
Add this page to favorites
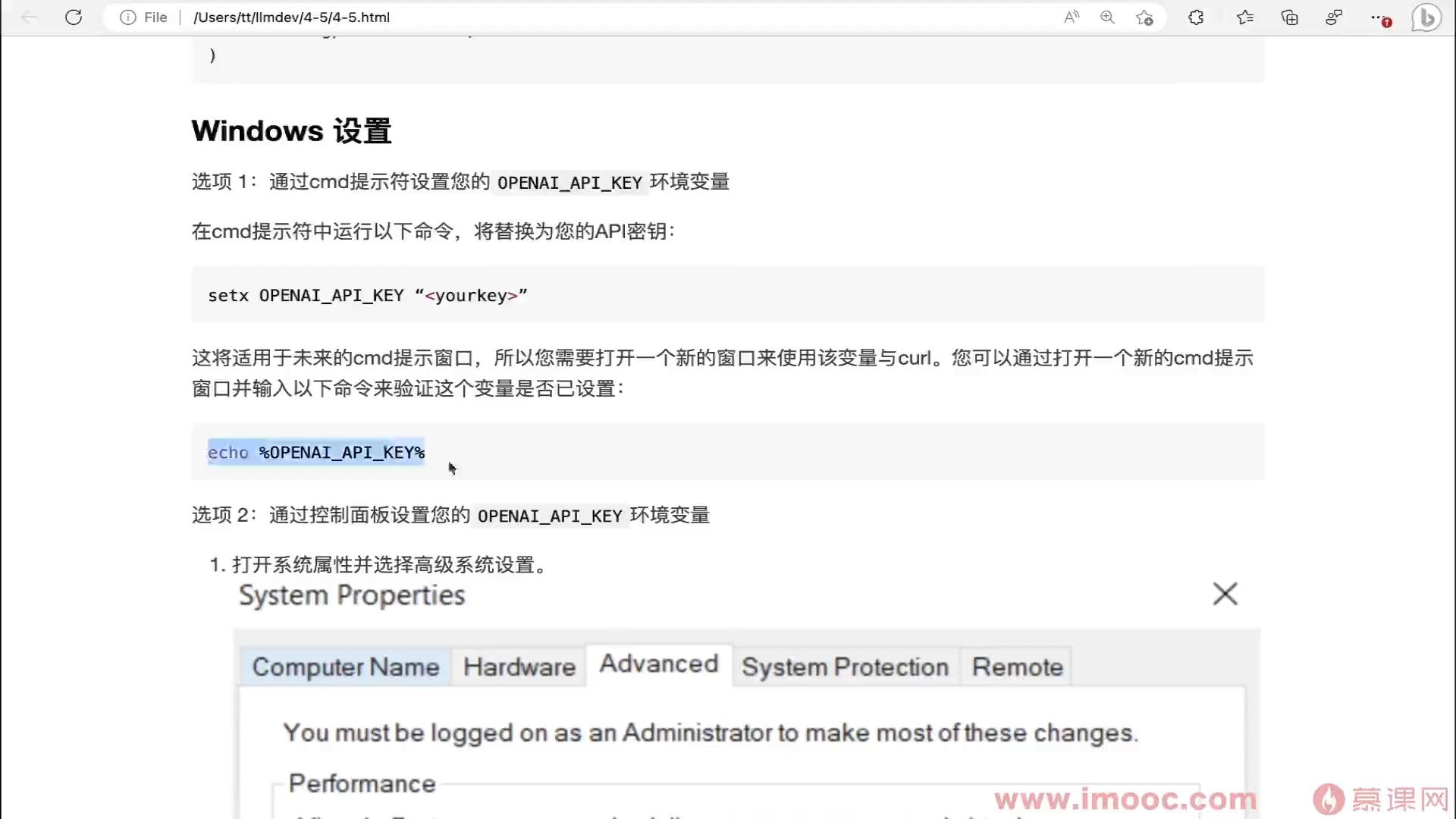pos(1144,17)
